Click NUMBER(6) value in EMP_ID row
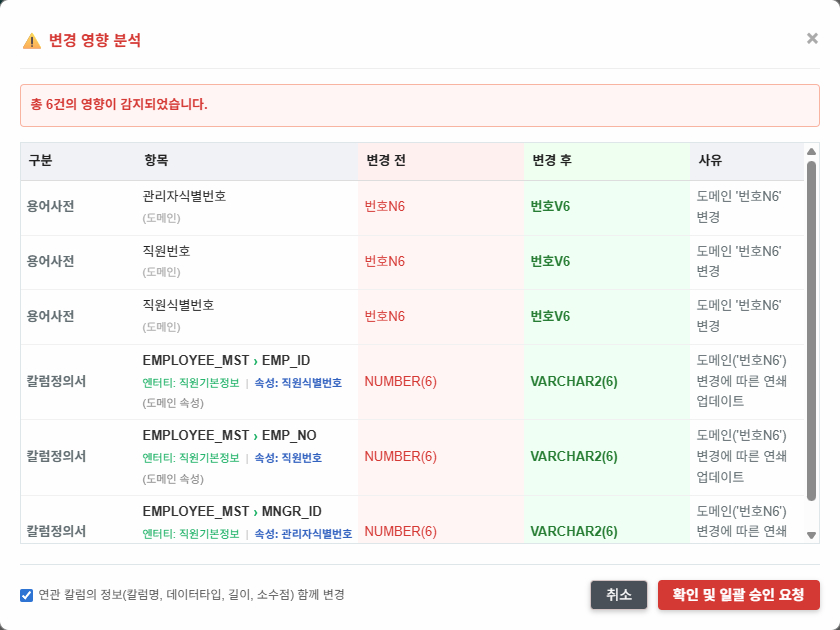The height and width of the screenshot is (630, 840). click(401, 381)
